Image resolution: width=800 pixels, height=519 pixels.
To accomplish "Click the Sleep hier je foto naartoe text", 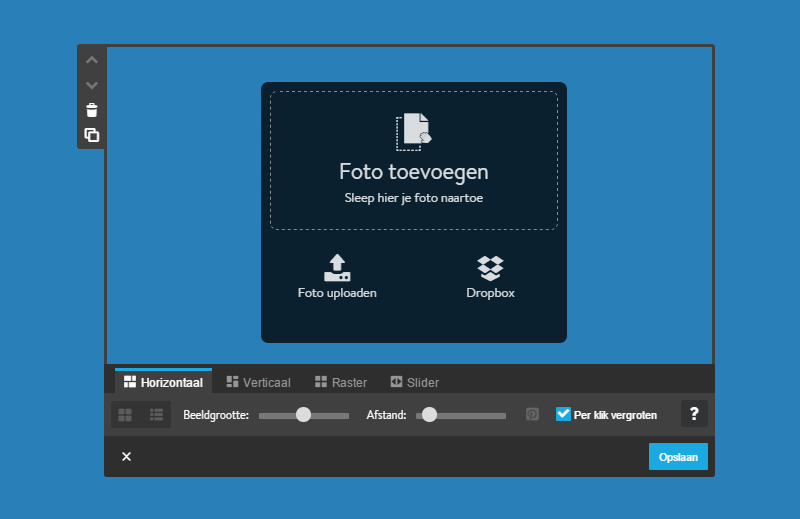I will [x=414, y=198].
